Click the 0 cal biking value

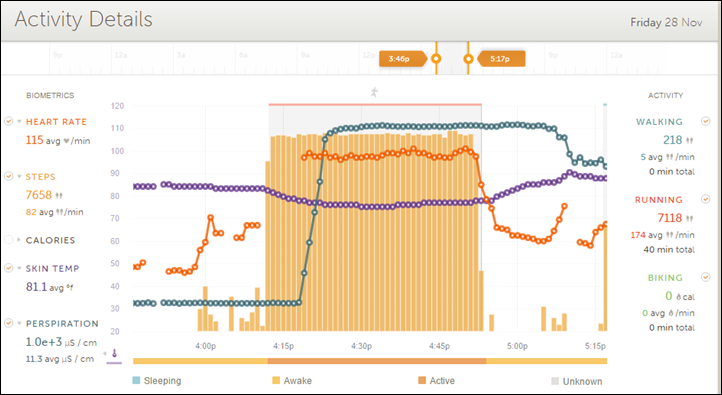pos(680,296)
